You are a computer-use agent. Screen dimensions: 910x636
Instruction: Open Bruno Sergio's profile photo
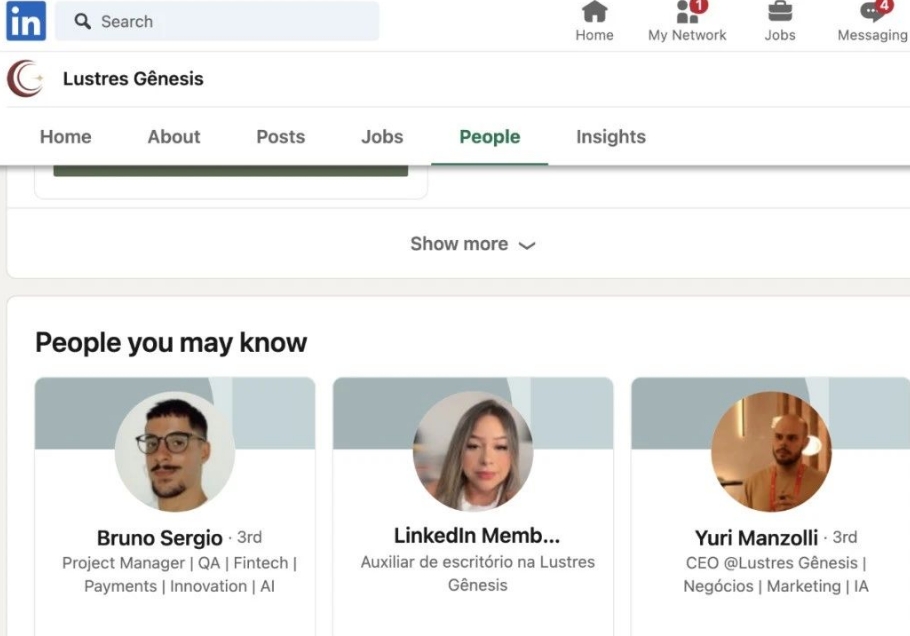pyautogui.click(x=175, y=451)
